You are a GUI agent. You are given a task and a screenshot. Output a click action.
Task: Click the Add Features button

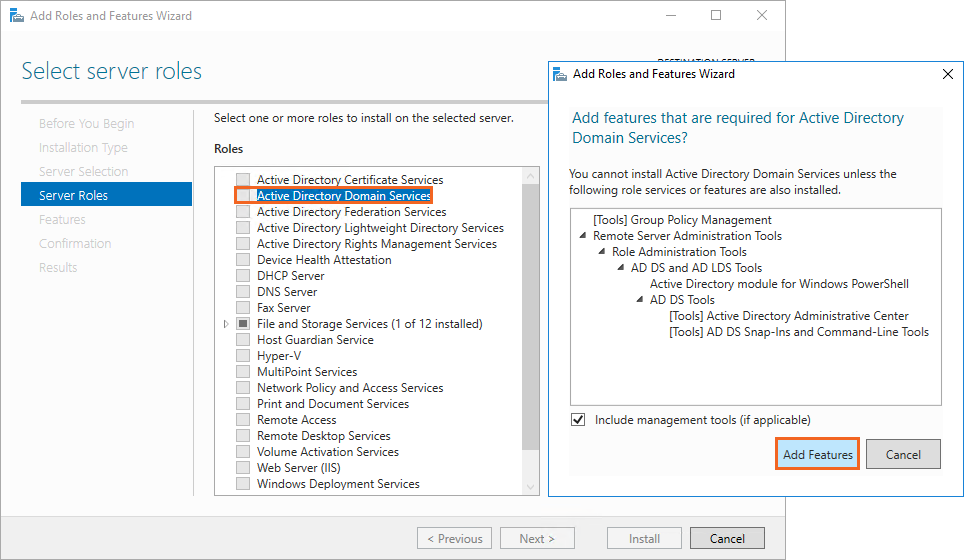(817, 454)
